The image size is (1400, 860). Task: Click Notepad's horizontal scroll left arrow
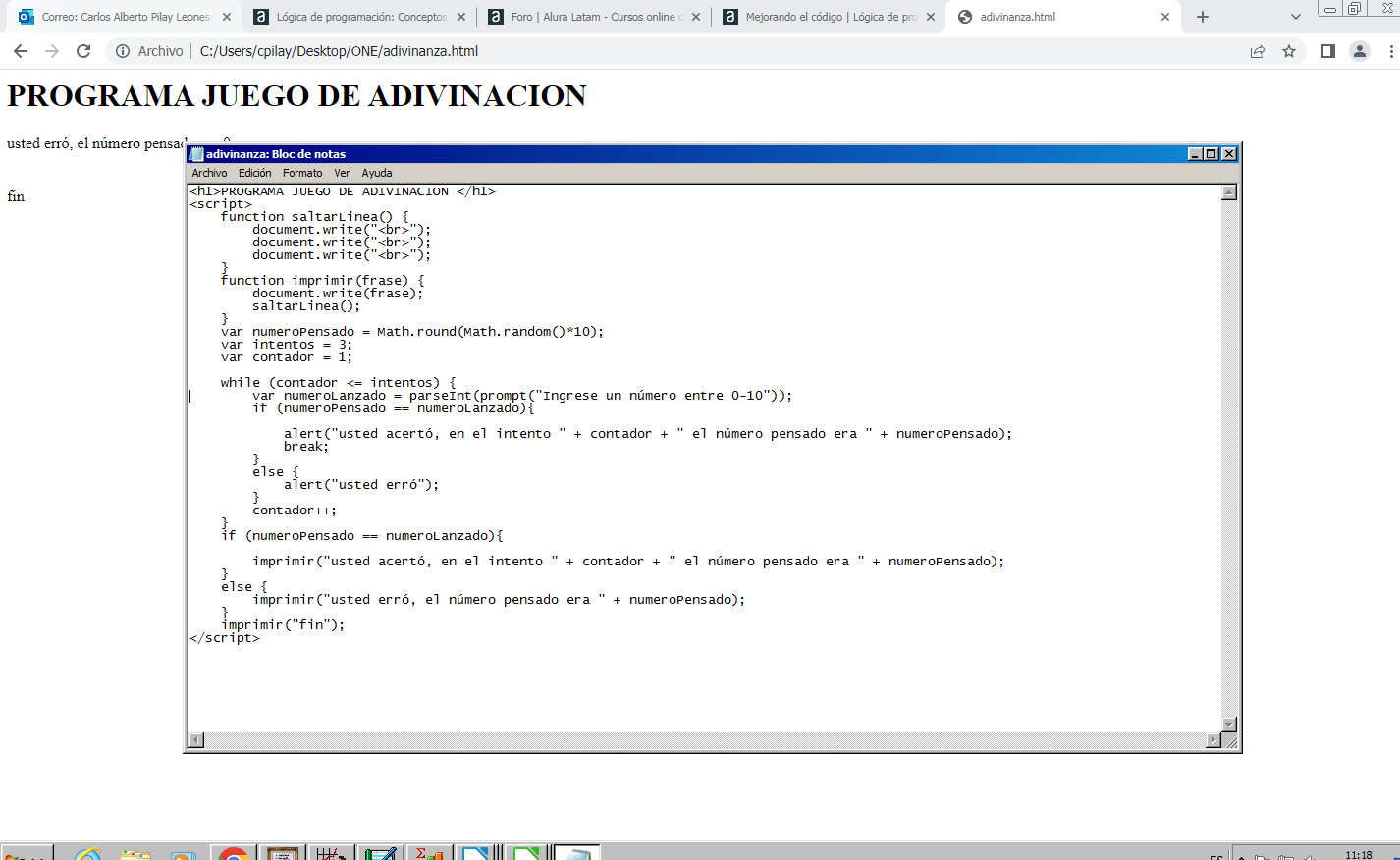(196, 740)
